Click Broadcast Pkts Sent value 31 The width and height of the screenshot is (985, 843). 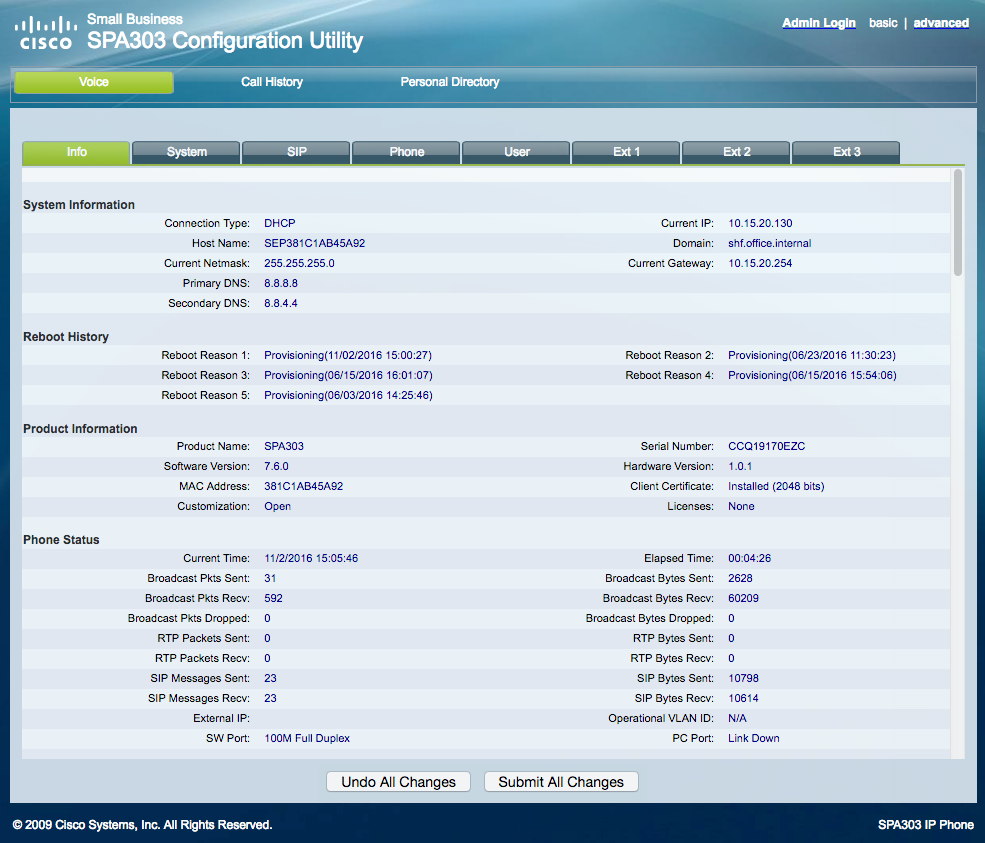coord(270,579)
